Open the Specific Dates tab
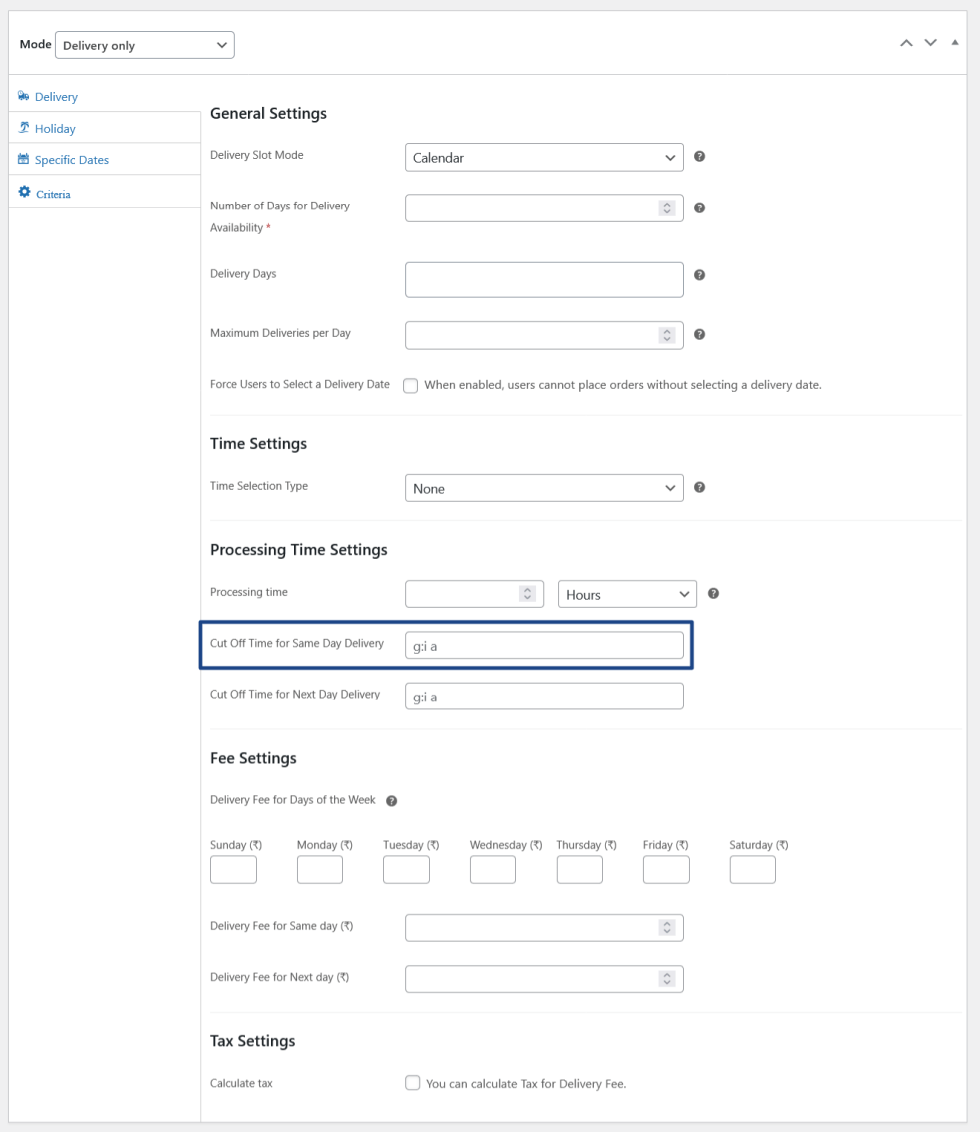 coord(71,160)
